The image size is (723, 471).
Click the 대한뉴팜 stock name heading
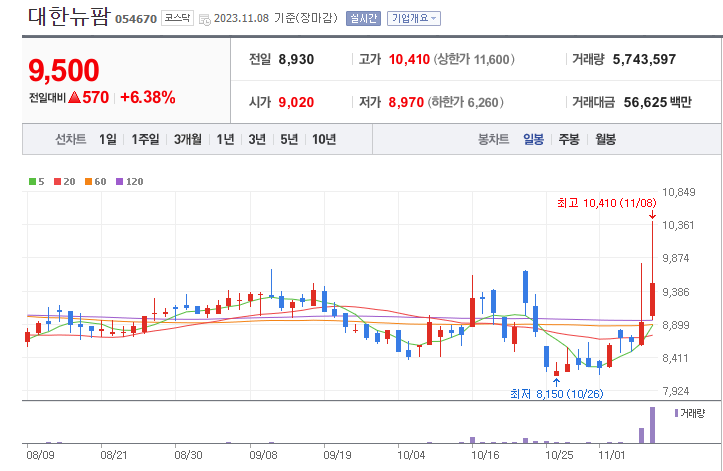point(69,17)
